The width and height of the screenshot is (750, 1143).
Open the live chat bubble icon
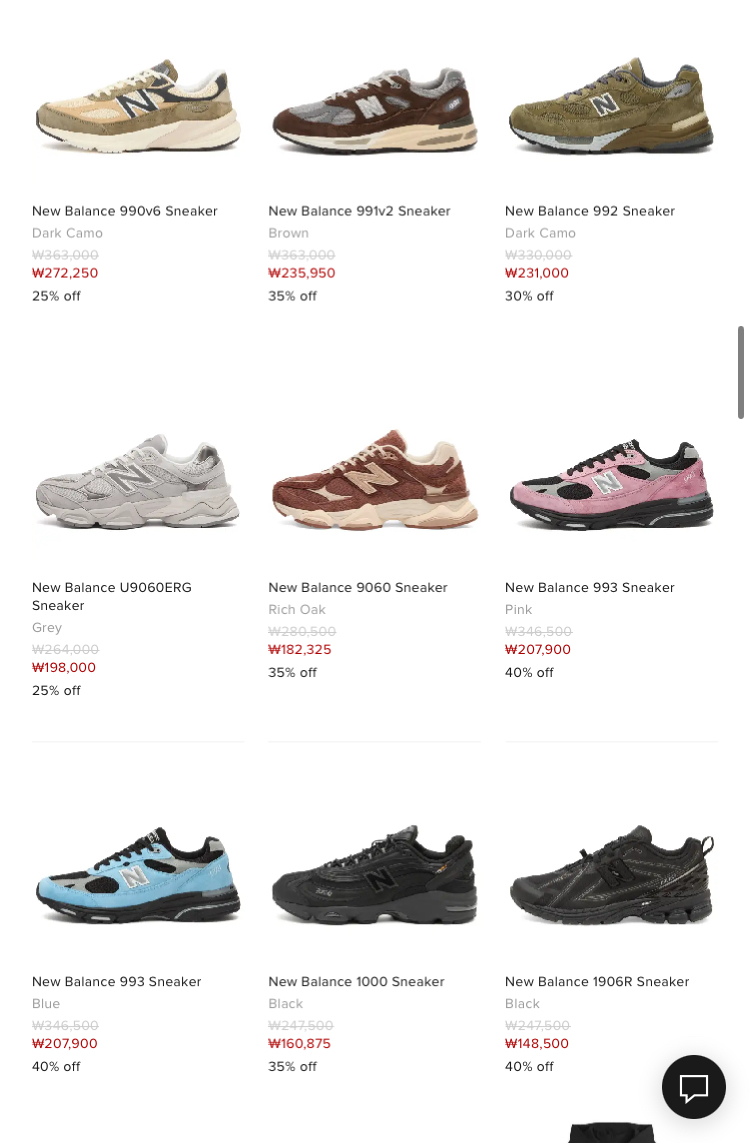[693, 1086]
